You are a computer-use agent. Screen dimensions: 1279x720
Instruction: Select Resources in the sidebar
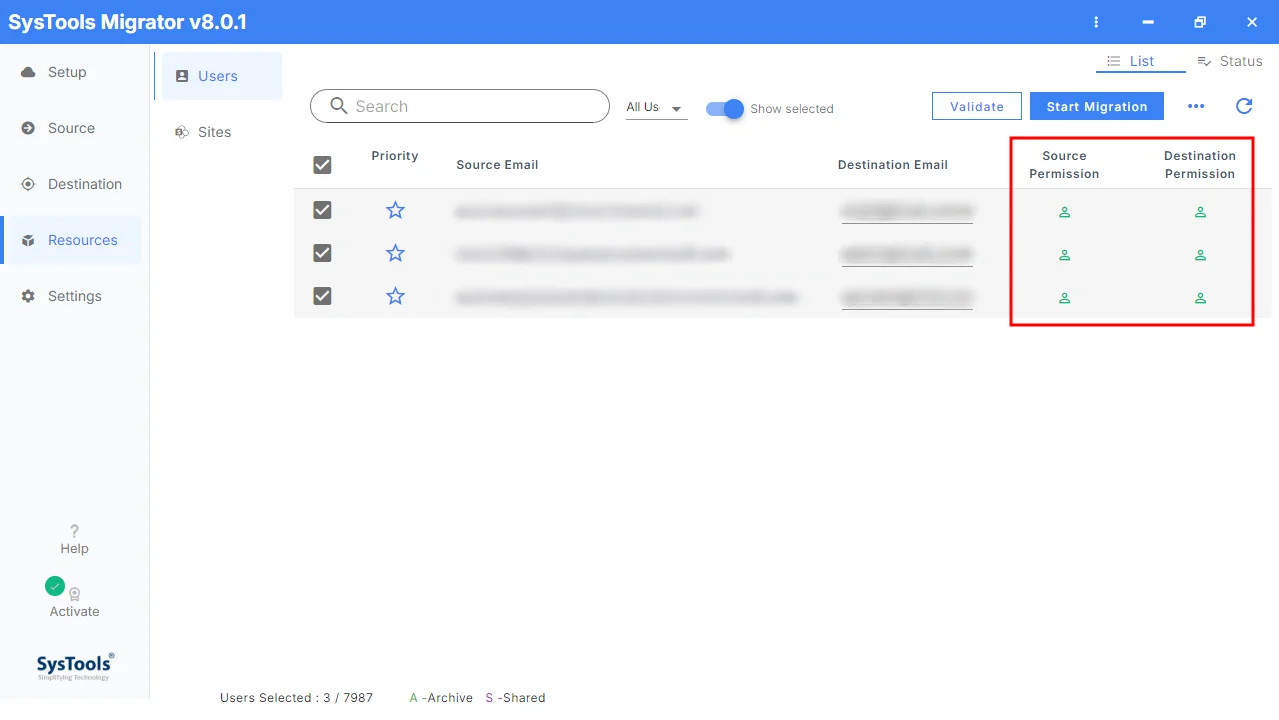70,240
